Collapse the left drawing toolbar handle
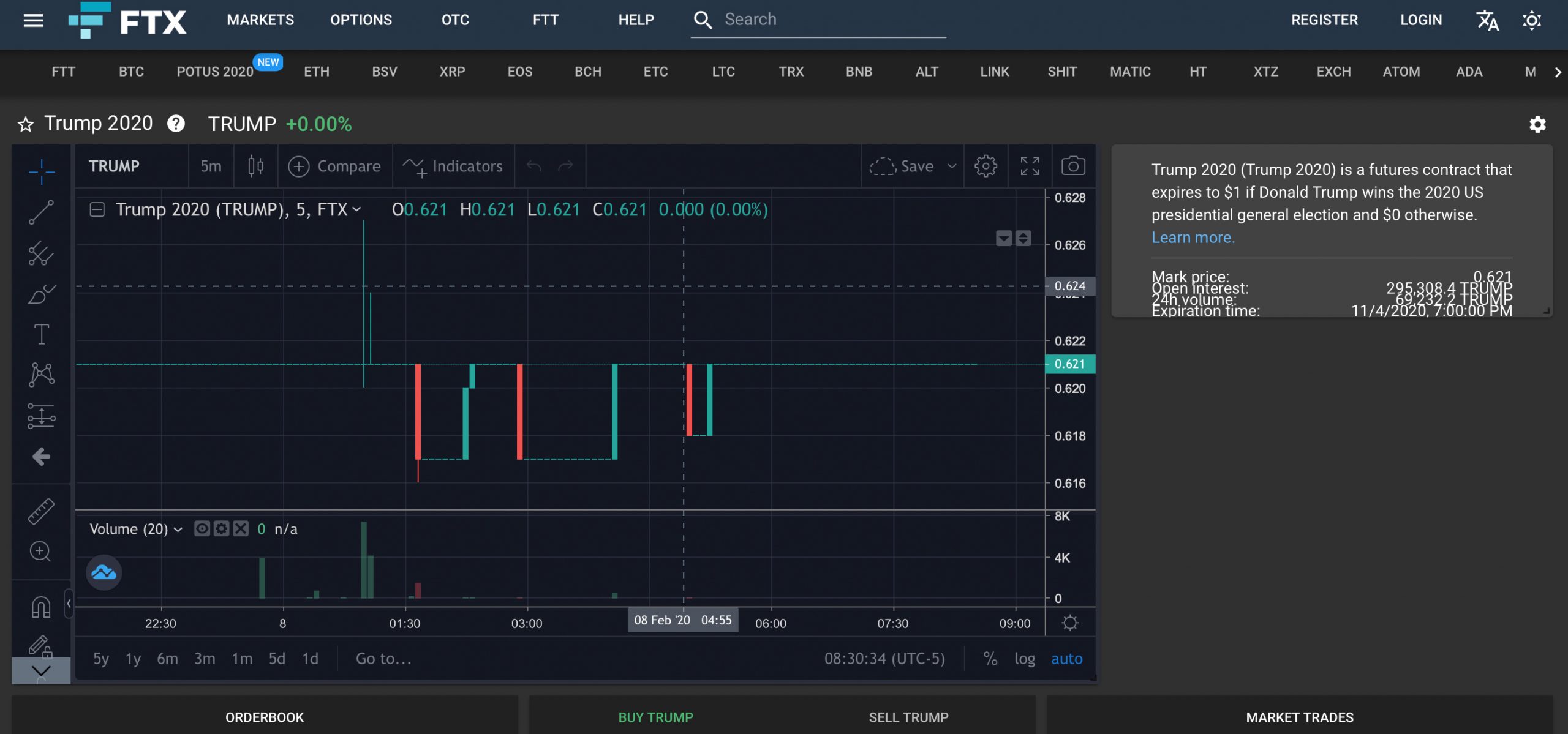This screenshot has width=1568, height=734. coord(69,604)
